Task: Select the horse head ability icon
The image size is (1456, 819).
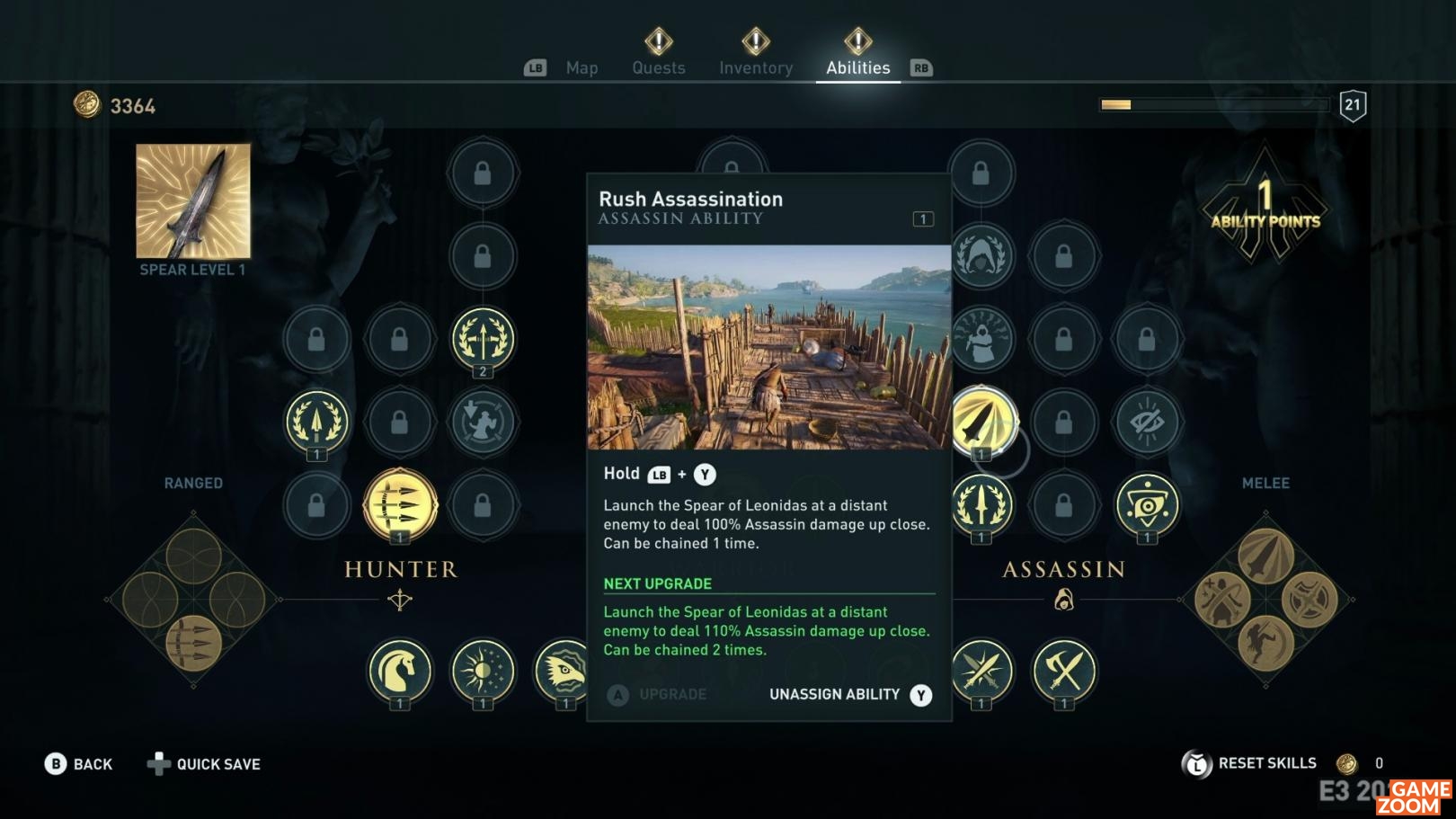Action: 400,671
